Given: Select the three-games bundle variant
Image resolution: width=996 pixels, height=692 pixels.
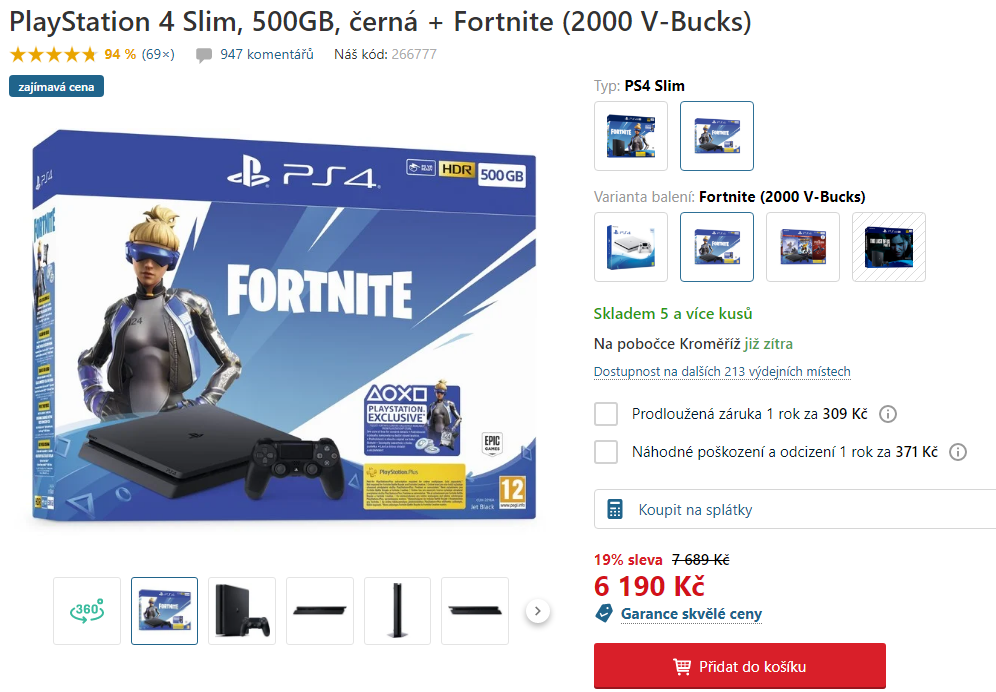Looking at the screenshot, I should click(803, 247).
